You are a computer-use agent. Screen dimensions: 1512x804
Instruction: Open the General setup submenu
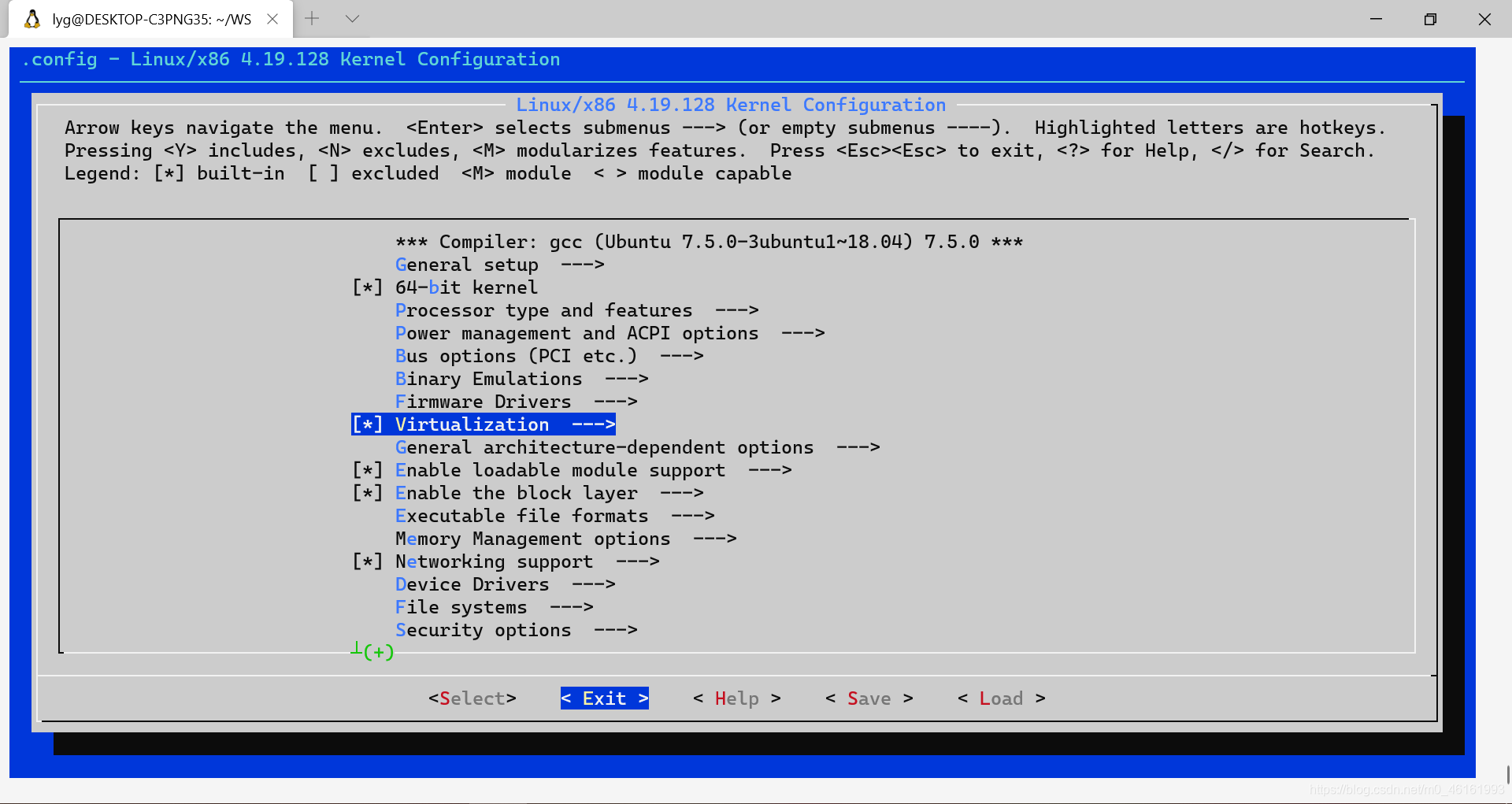tap(499, 265)
